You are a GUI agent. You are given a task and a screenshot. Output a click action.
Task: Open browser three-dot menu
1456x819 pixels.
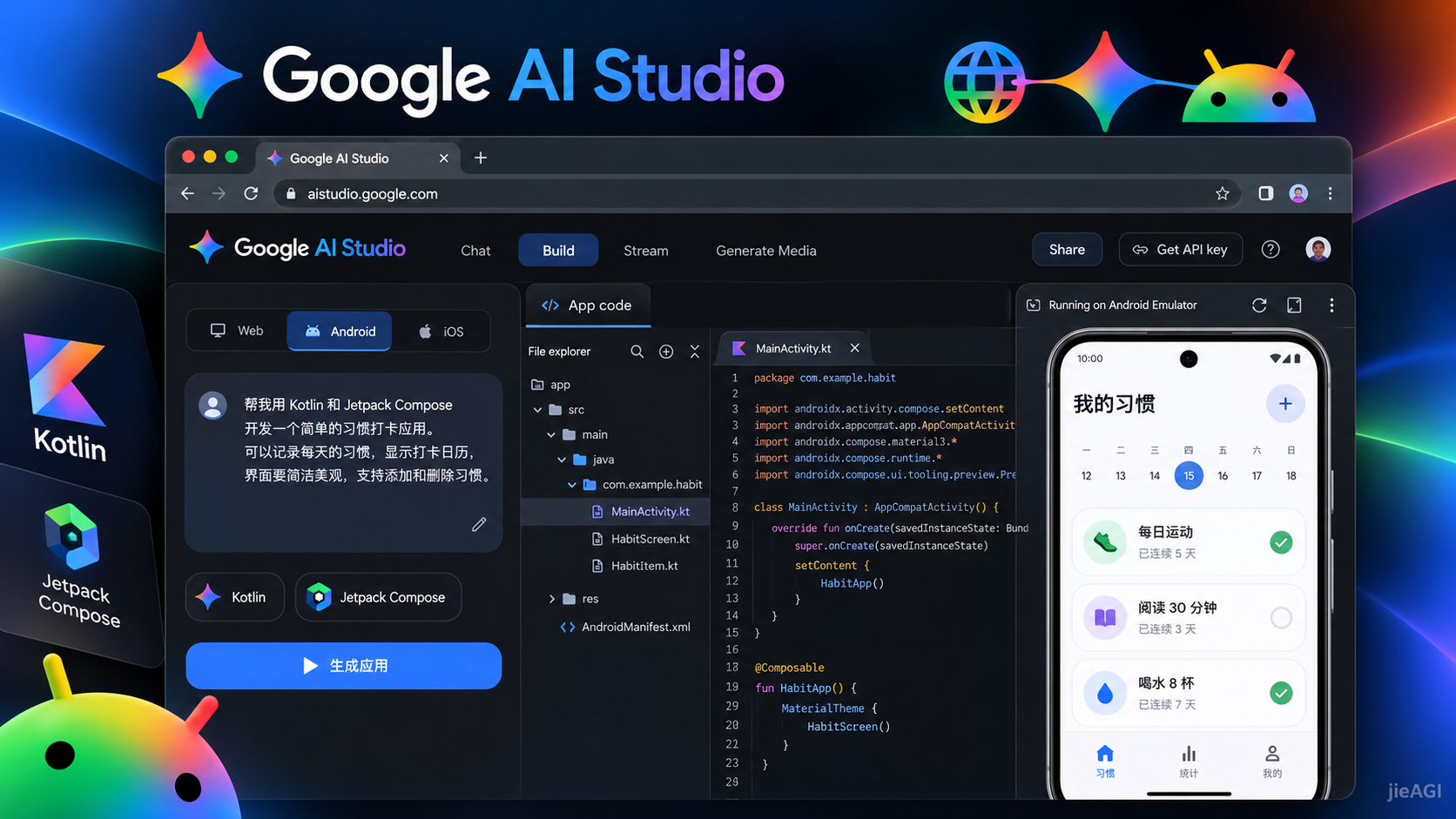point(1330,193)
